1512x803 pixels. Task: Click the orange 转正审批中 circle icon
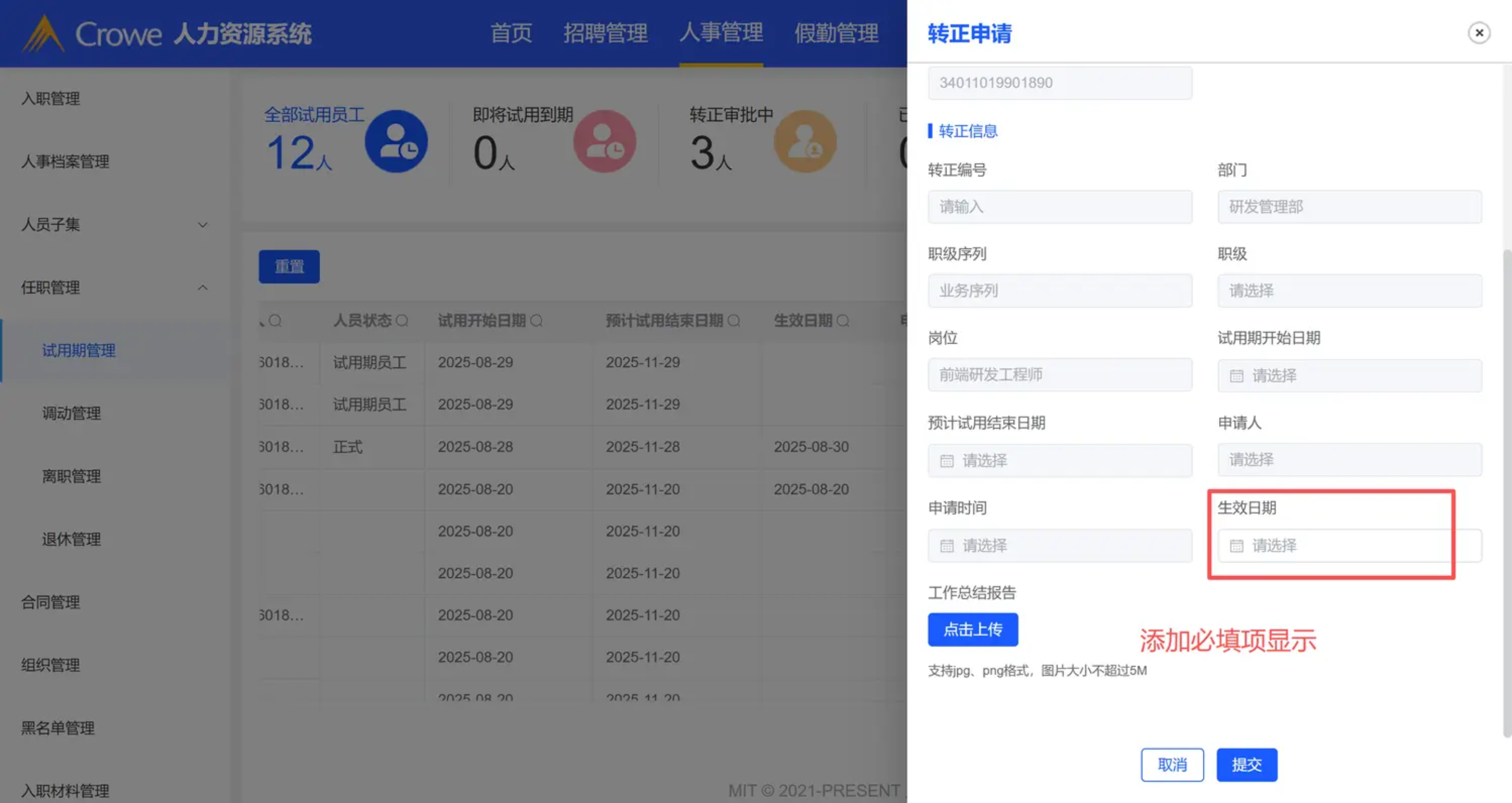click(805, 141)
